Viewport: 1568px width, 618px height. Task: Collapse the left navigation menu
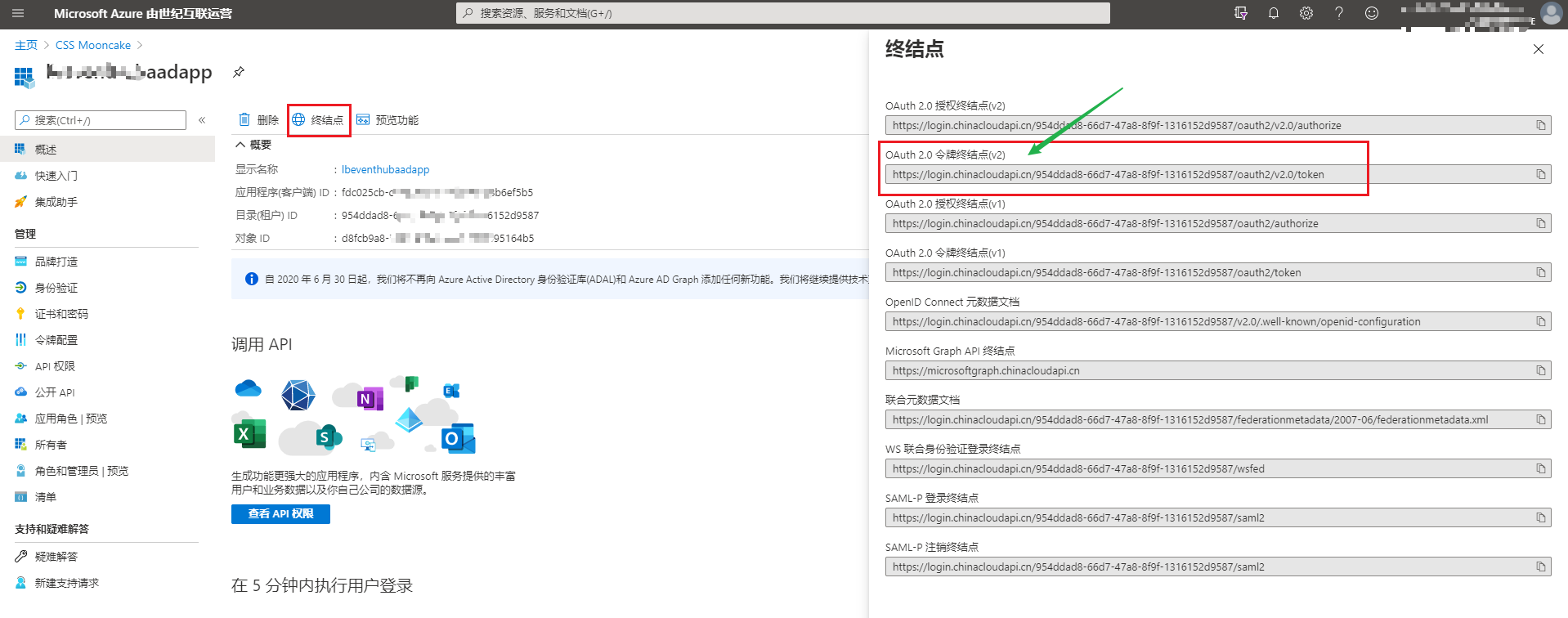202,120
